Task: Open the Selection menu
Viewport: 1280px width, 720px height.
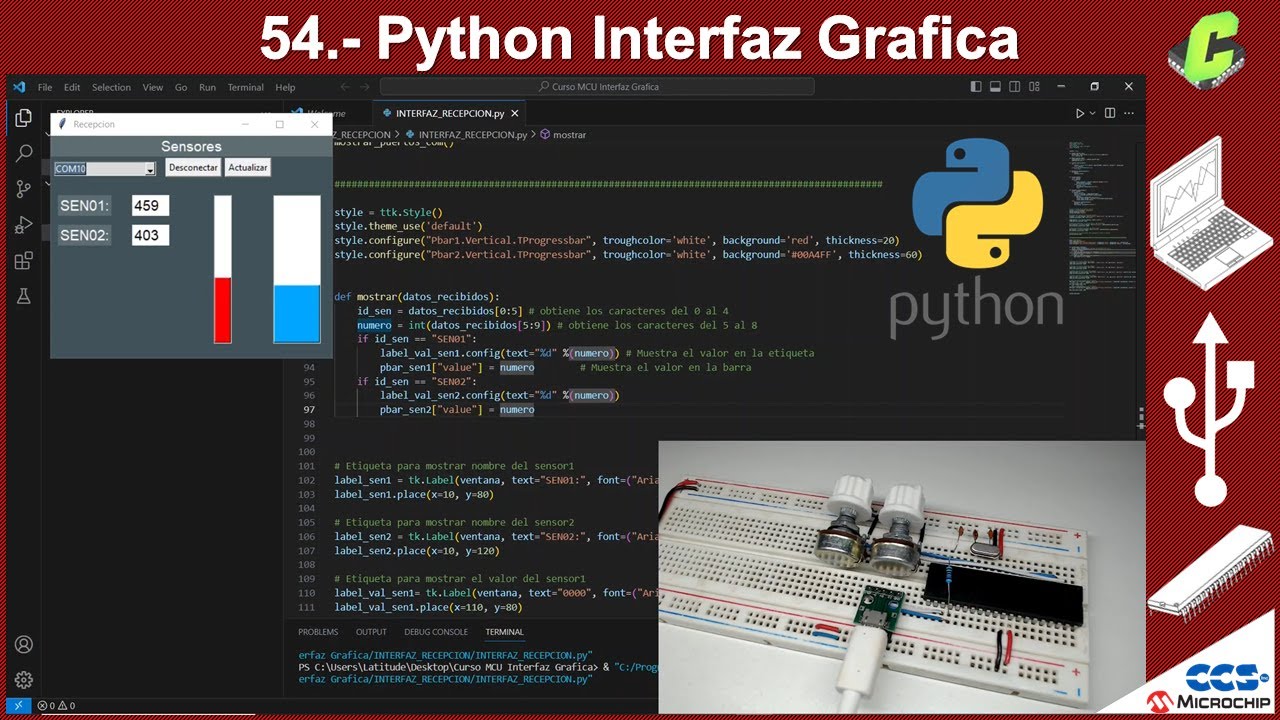Action: [x=111, y=87]
